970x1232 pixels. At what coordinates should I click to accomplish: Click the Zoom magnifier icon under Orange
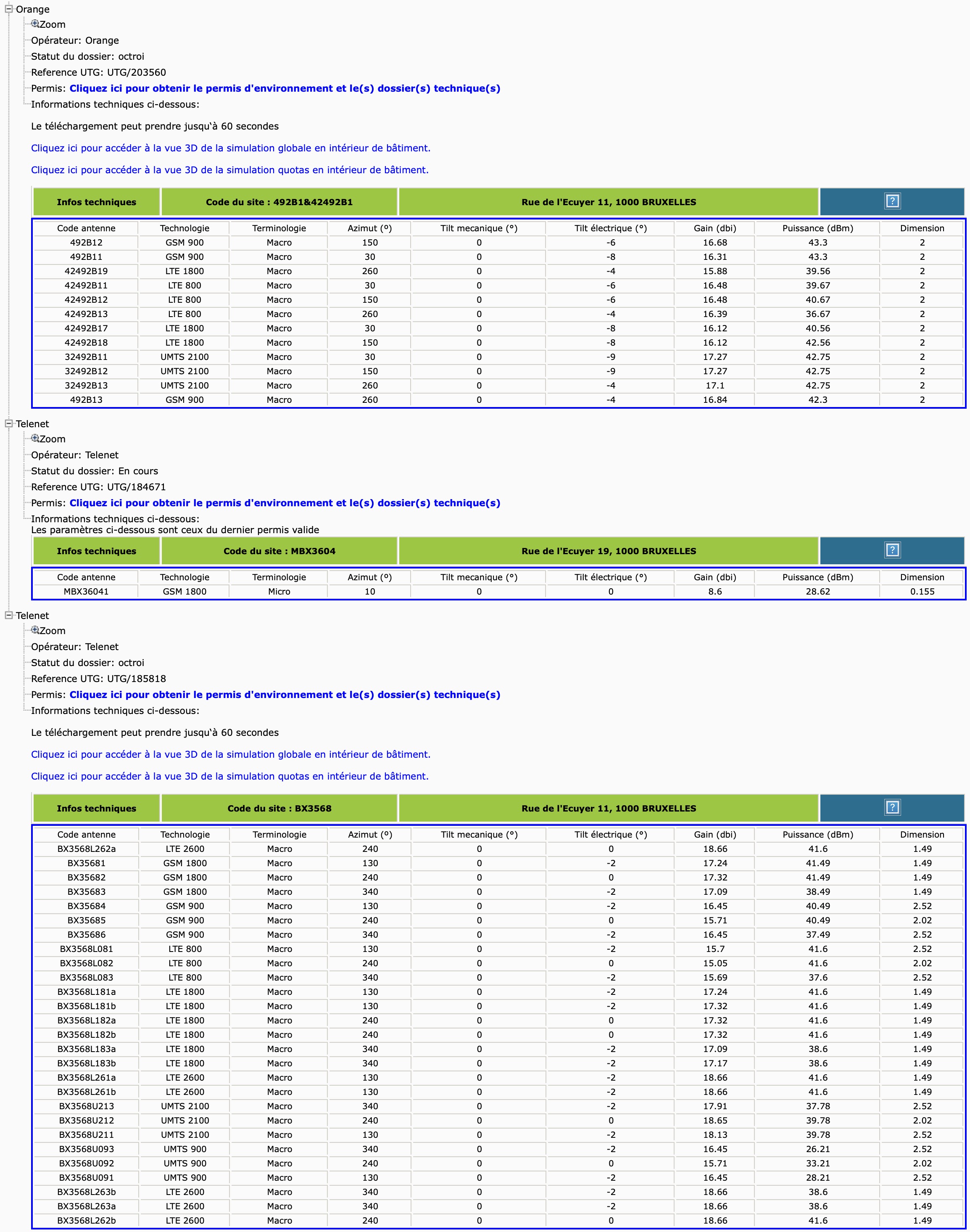pos(35,24)
